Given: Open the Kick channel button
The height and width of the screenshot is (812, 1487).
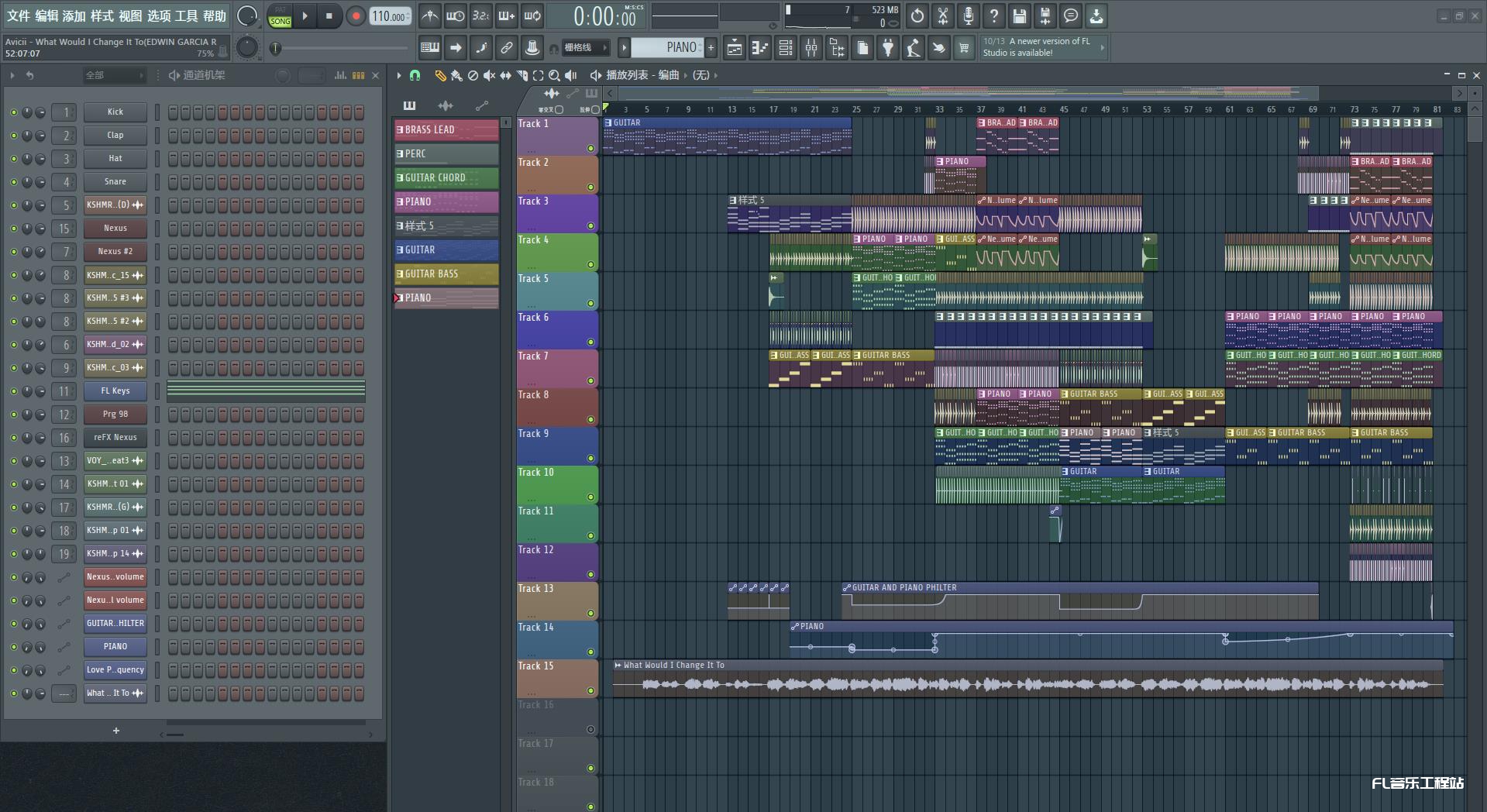Looking at the screenshot, I should coord(115,112).
